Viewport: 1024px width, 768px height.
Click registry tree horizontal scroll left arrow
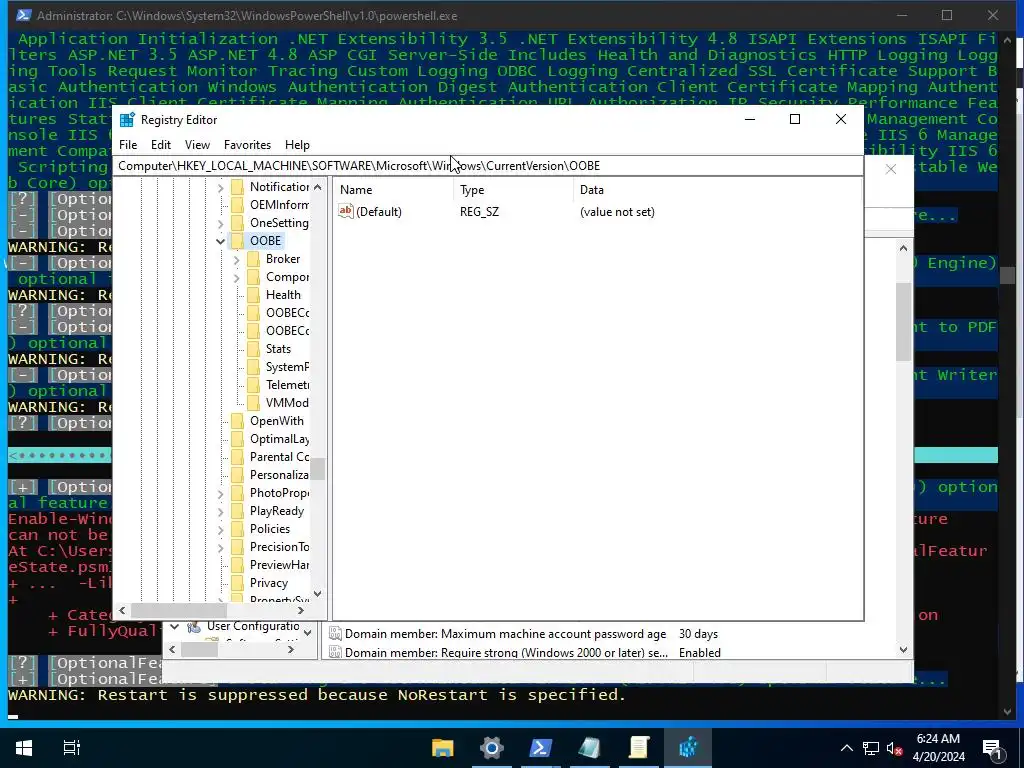point(122,611)
